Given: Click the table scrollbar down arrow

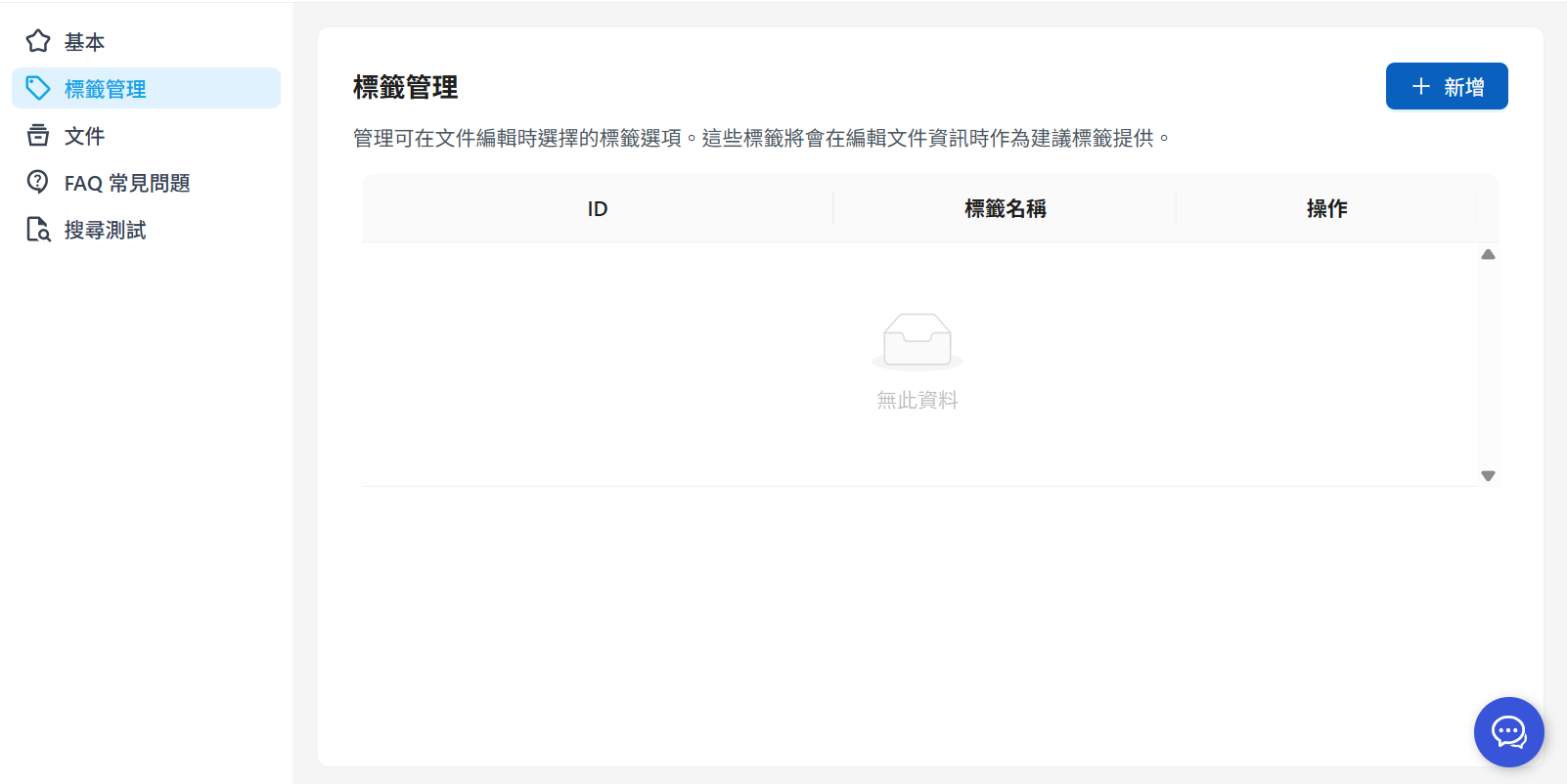Looking at the screenshot, I should (x=1488, y=476).
